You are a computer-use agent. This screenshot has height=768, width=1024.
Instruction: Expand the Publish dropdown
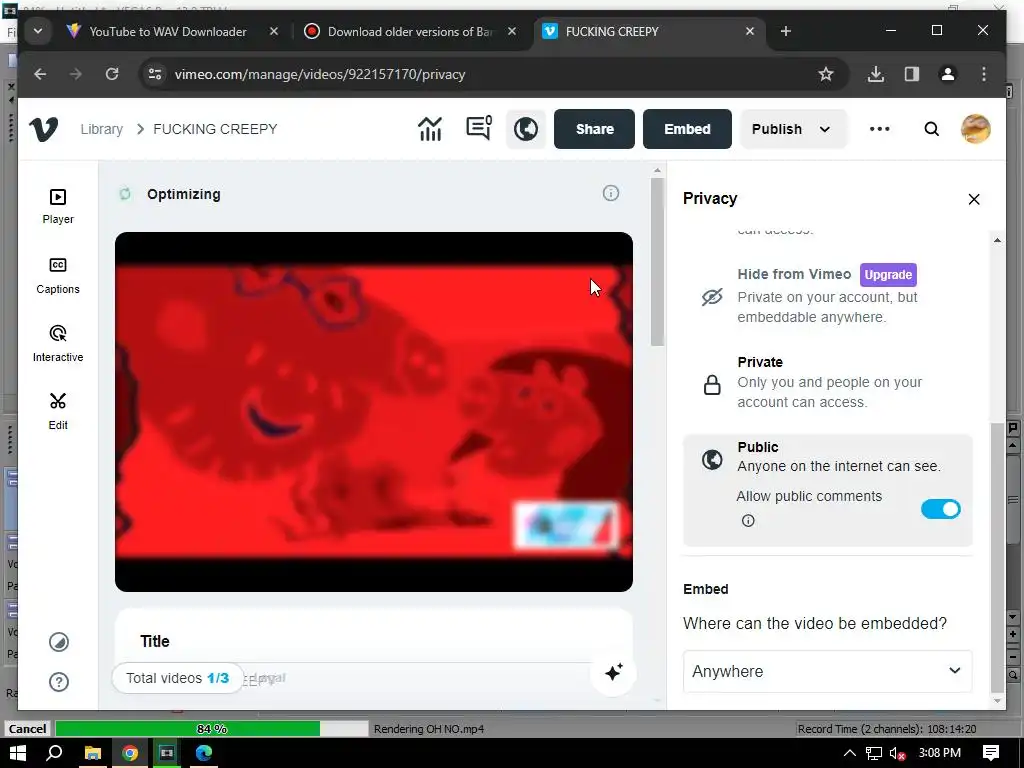(792, 129)
